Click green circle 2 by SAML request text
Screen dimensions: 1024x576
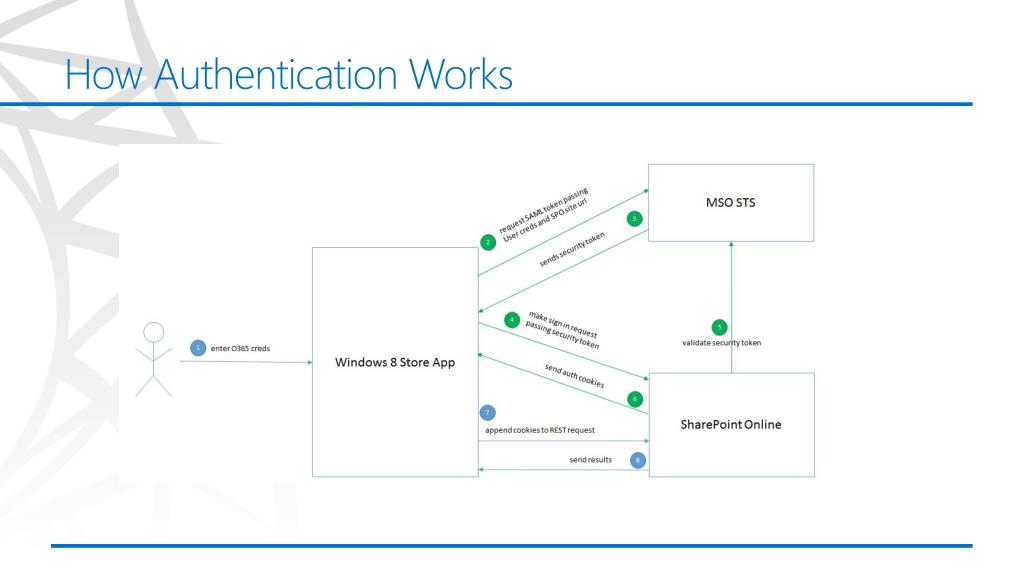488,242
